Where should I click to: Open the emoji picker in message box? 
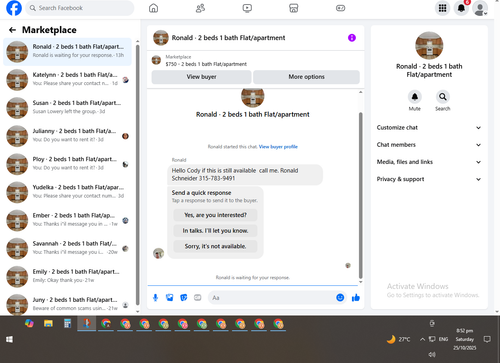(340, 297)
